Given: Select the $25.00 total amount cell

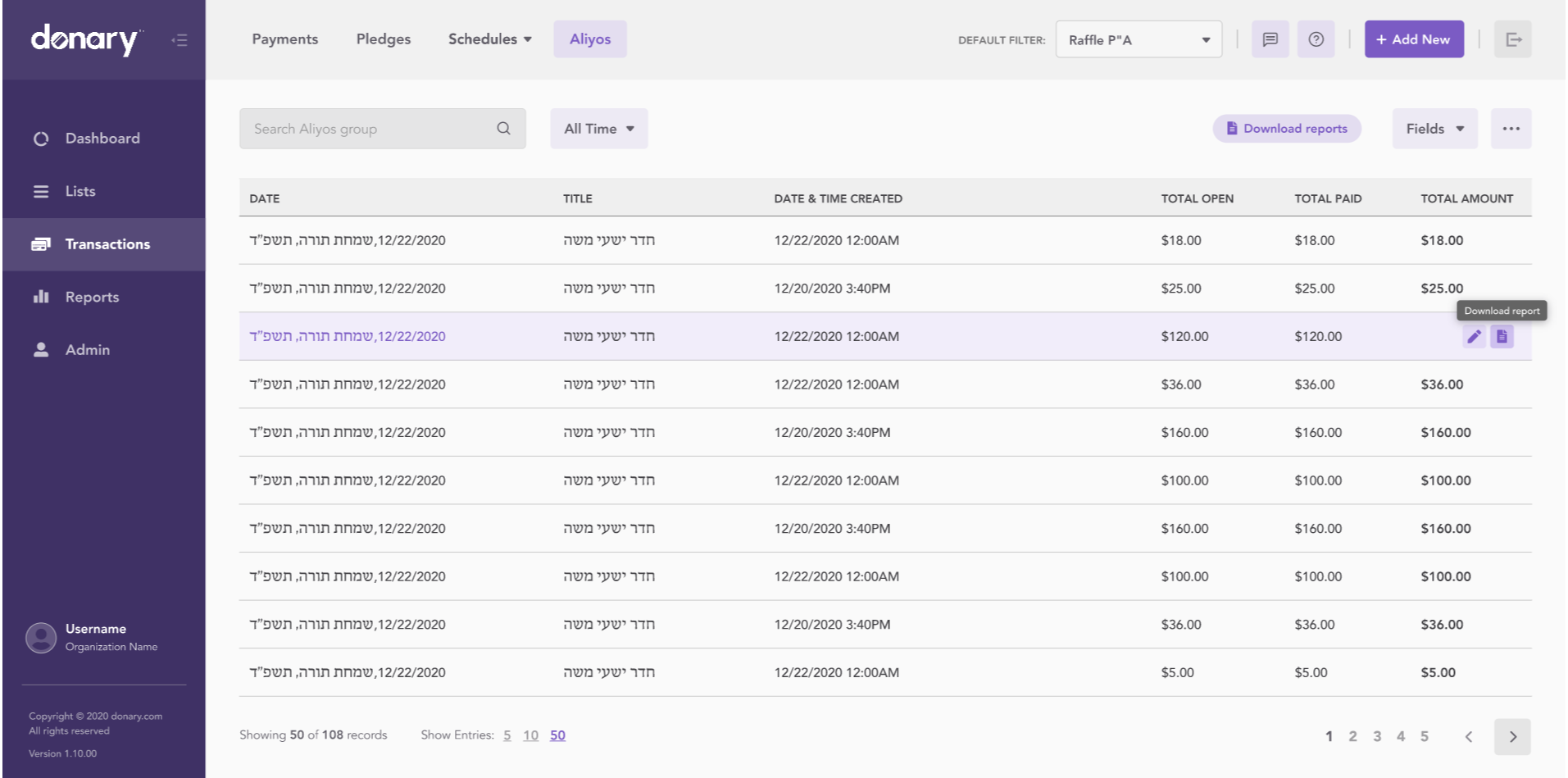Looking at the screenshot, I should 1442,289.
